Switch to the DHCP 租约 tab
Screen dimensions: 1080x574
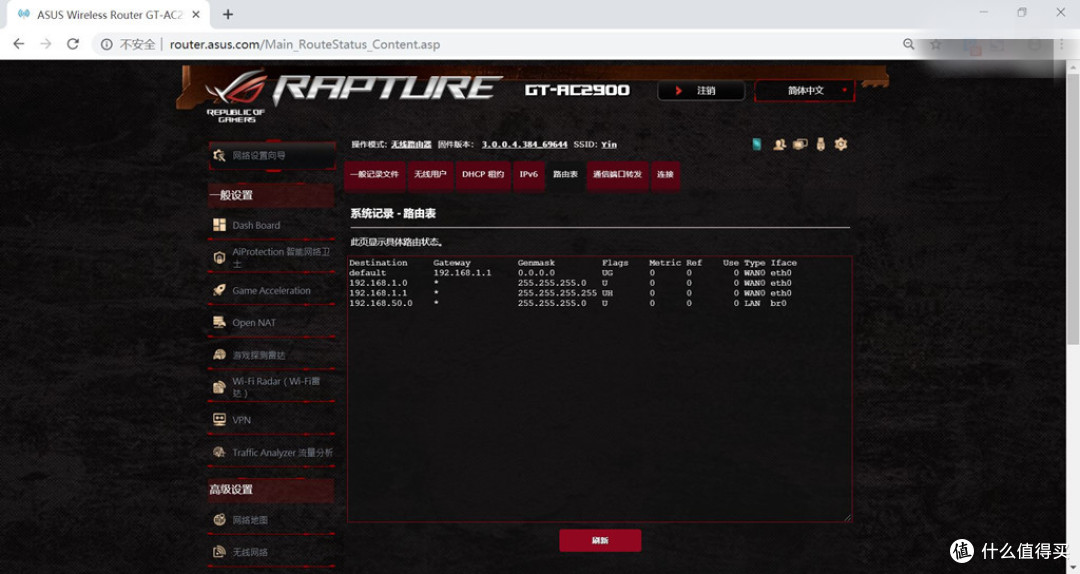click(483, 174)
